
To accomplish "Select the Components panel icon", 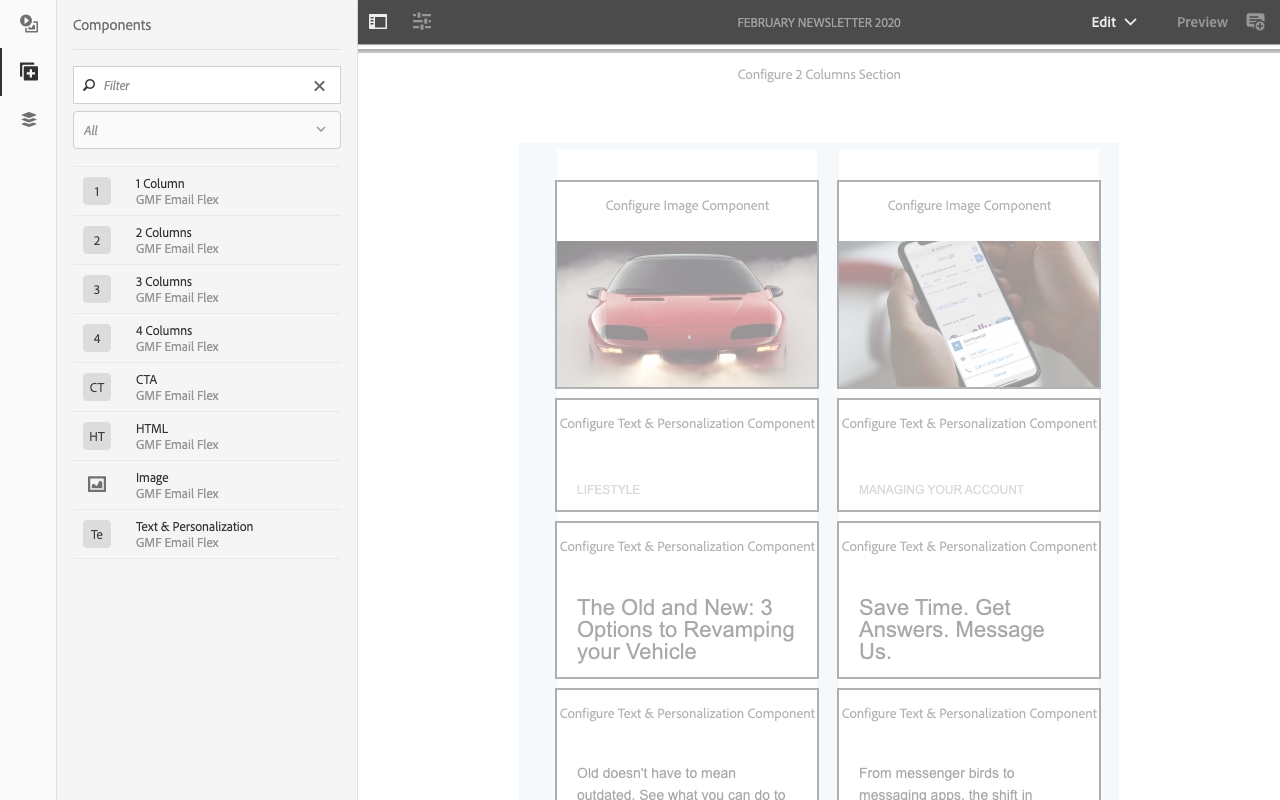I will pyautogui.click(x=28, y=72).
